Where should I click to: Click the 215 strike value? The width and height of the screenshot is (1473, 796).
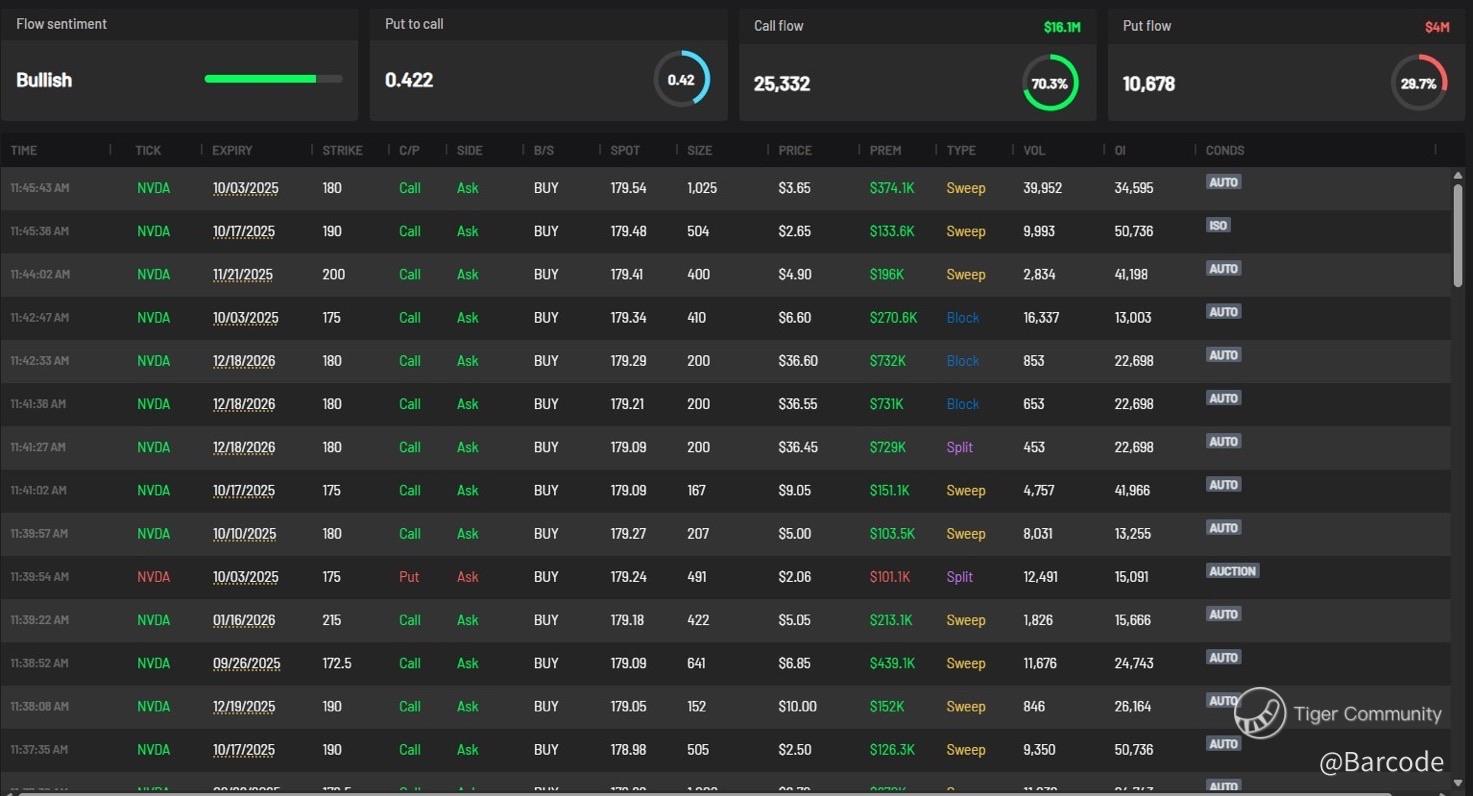pos(332,620)
